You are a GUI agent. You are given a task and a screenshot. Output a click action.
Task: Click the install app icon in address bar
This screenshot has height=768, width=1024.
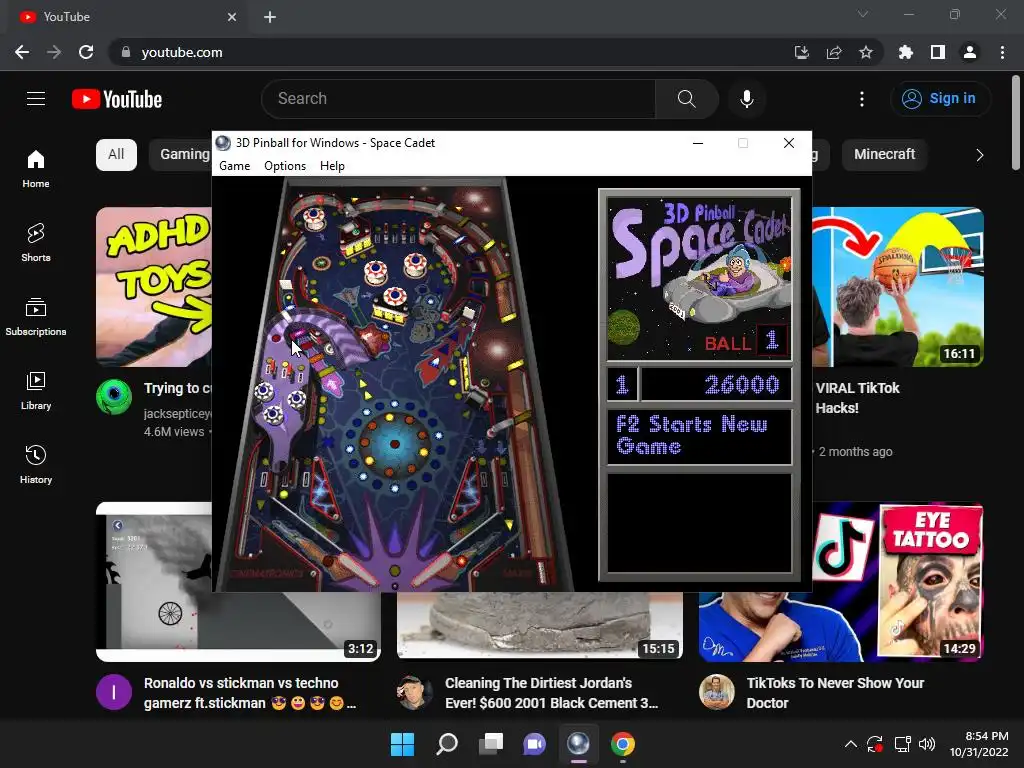coord(801,52)
